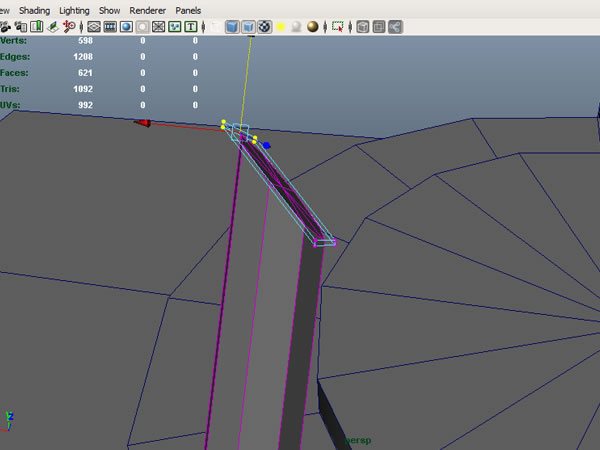The width and height of the screenshot is (600, 450).
Task: Turn on textured display checker icon
Action: point(265,27)
